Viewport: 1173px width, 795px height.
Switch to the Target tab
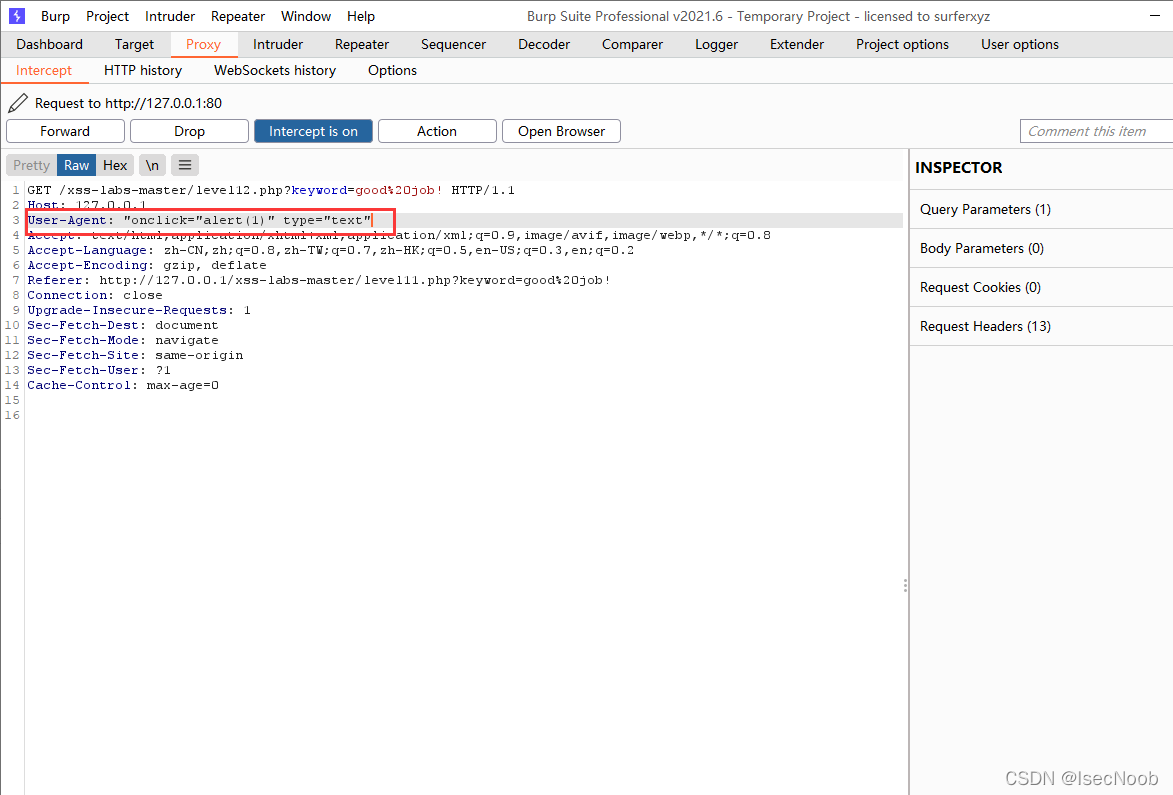coord(134,44)
